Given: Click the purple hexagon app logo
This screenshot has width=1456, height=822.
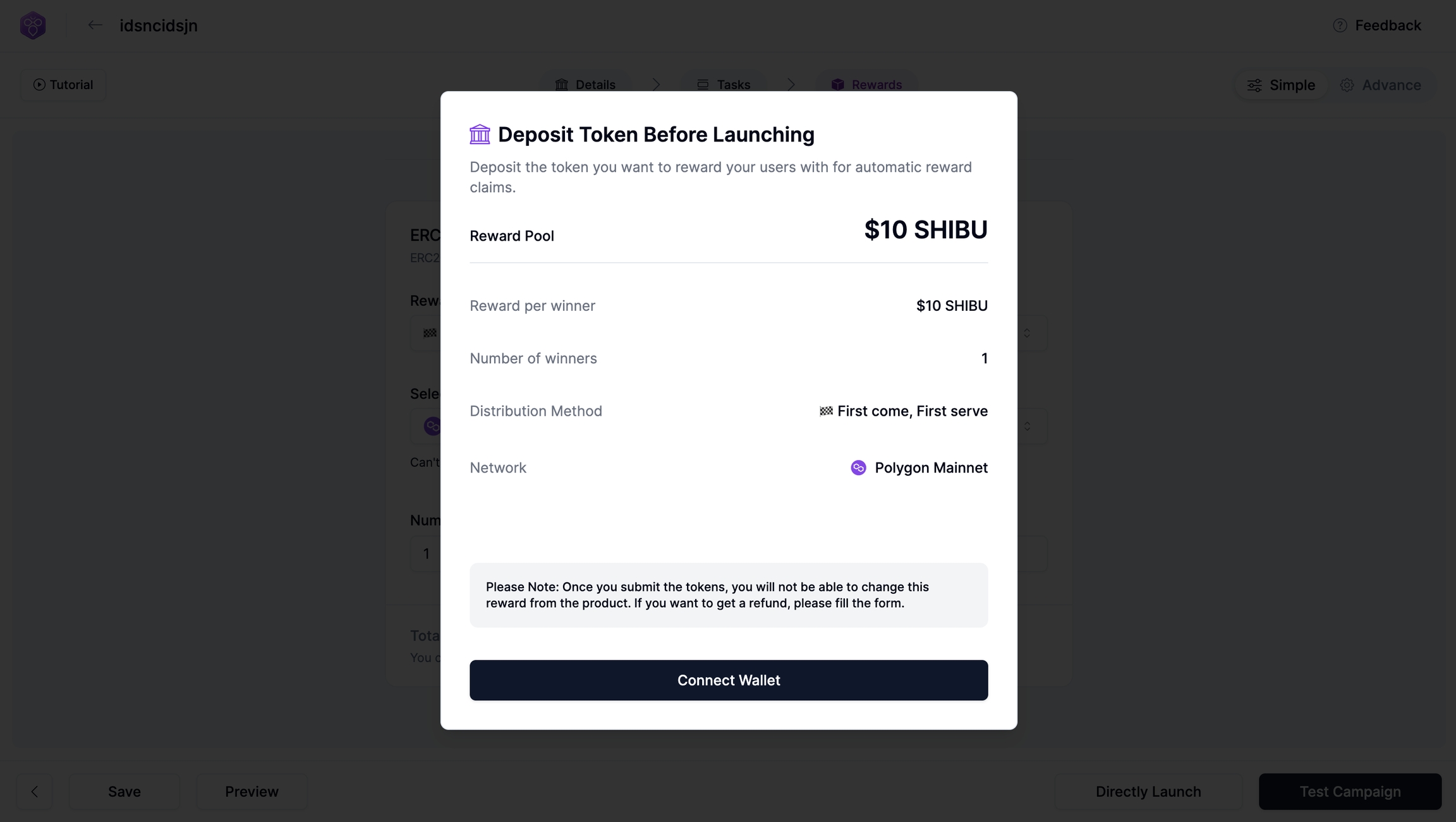Looking at the screenshot, I should (x=33, y=25).
